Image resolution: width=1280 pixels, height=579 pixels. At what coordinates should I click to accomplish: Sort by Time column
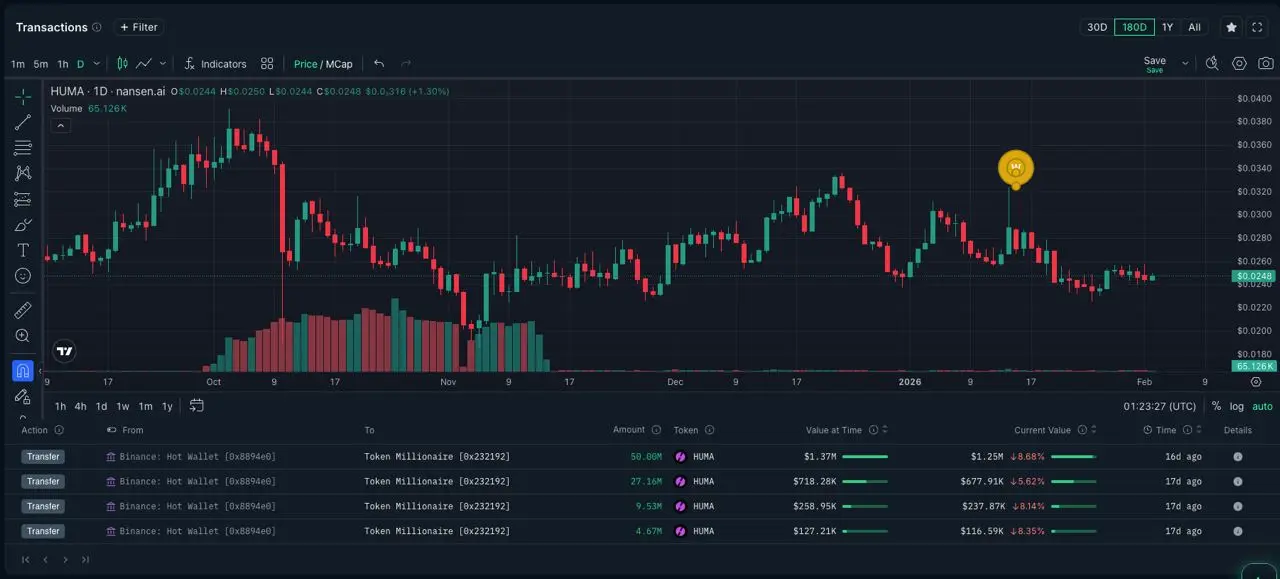(x=1198, y=430)
